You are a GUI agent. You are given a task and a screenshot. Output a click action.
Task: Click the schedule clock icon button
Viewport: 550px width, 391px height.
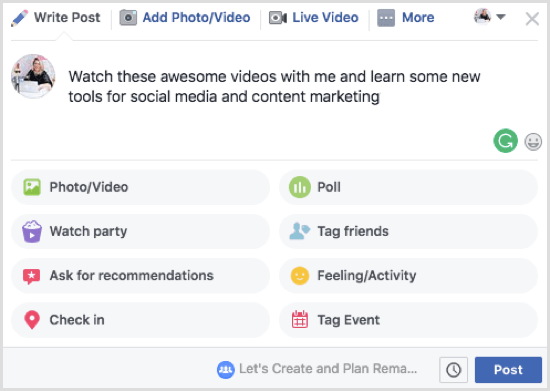[x=453, y=370]
